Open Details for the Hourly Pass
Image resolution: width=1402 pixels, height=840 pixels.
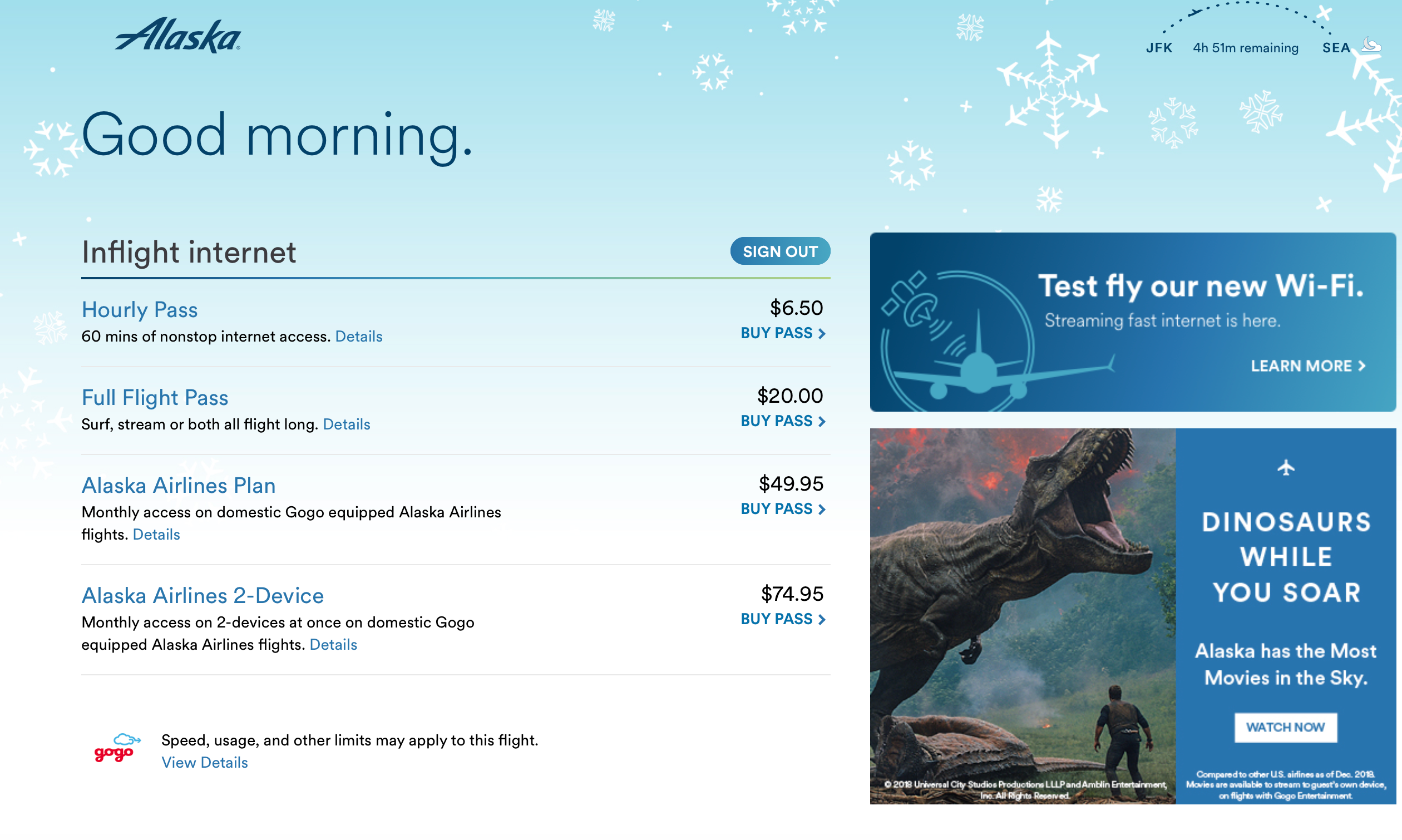pyautogui.click(x=358, y=337)
